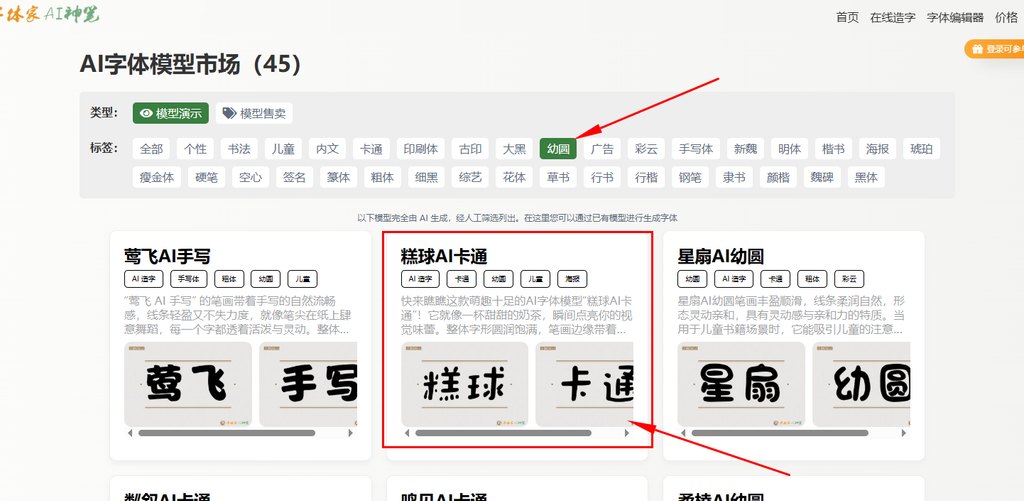Filter by the 颜楷 tag
The width and height of the screenshot is (1024, 501).
pyautogui.click(x=778, y=177)
